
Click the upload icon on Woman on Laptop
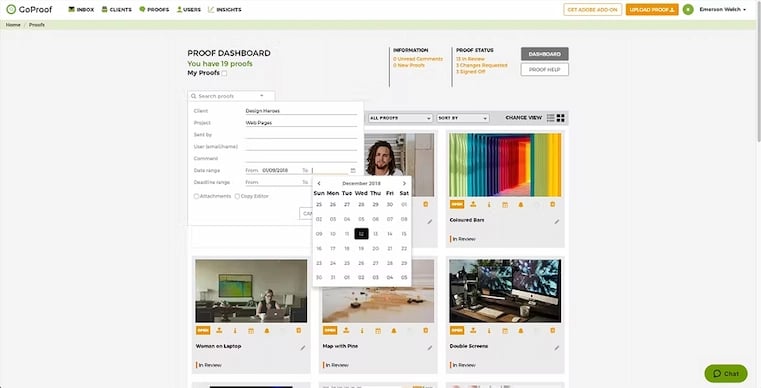click(x=219, y=331)
